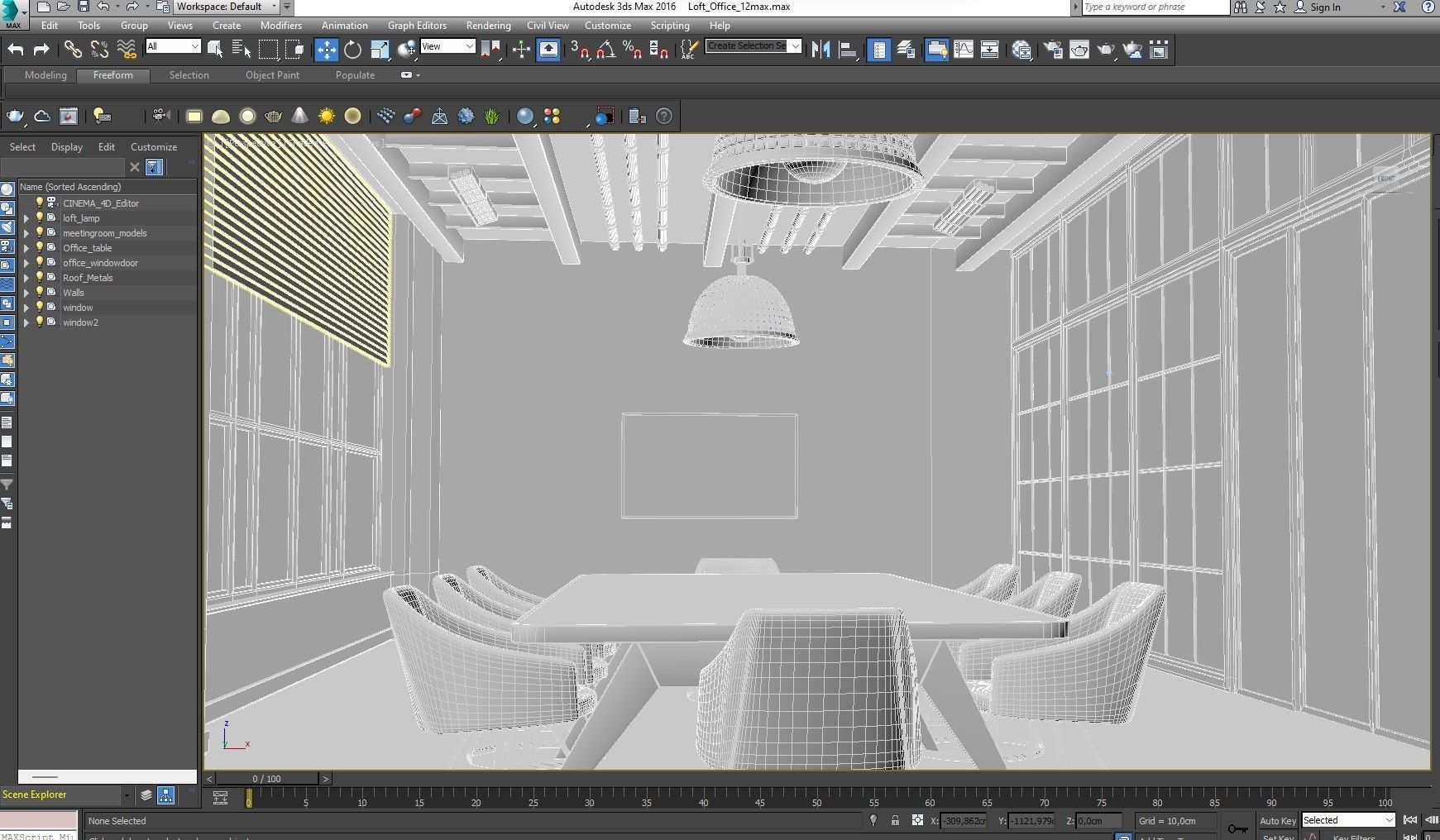Open the Schematic View
Viewport: 1440px width, 840px height.
[990, 50]
